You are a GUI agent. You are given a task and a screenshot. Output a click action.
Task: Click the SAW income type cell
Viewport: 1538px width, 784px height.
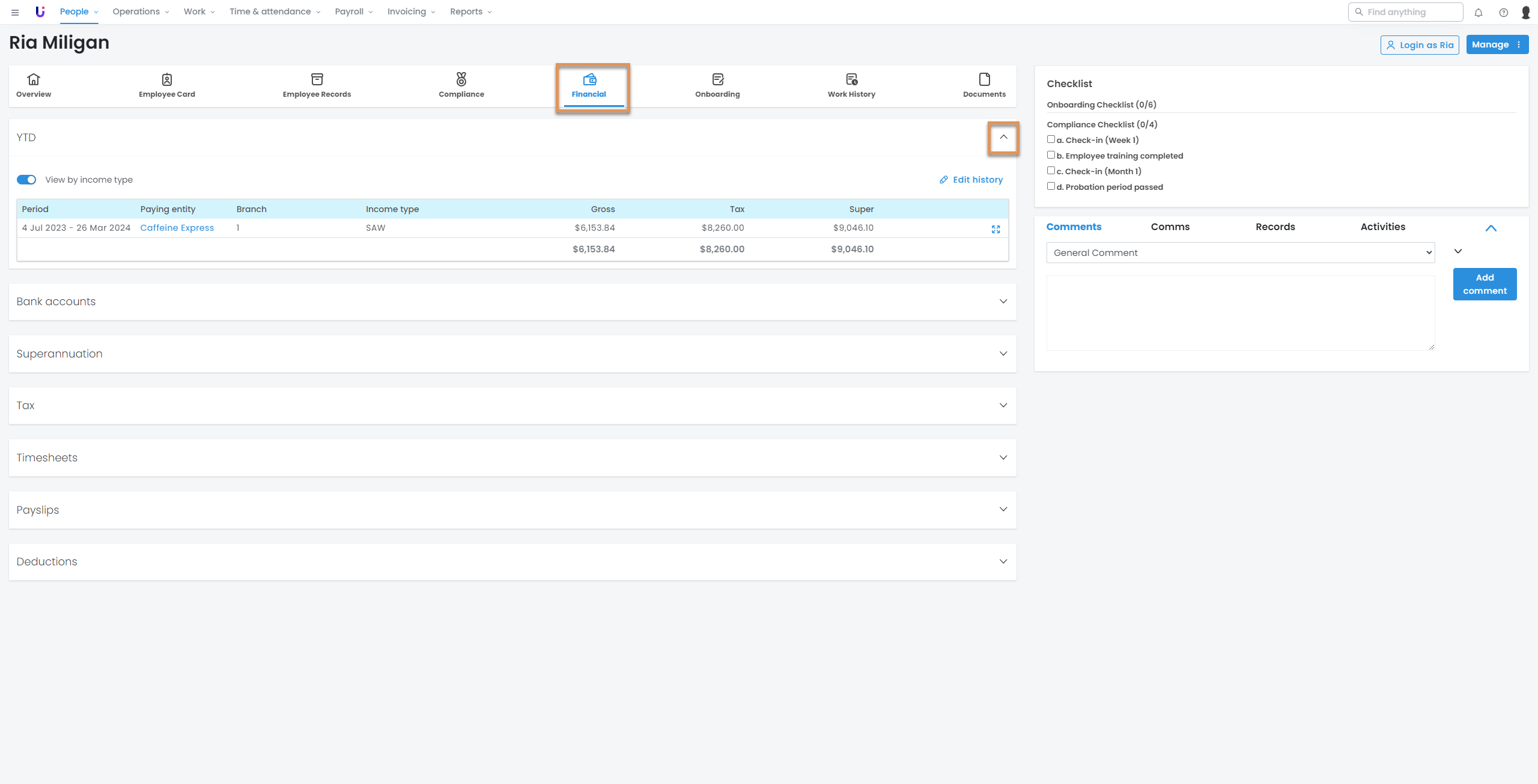click(375, 228)
